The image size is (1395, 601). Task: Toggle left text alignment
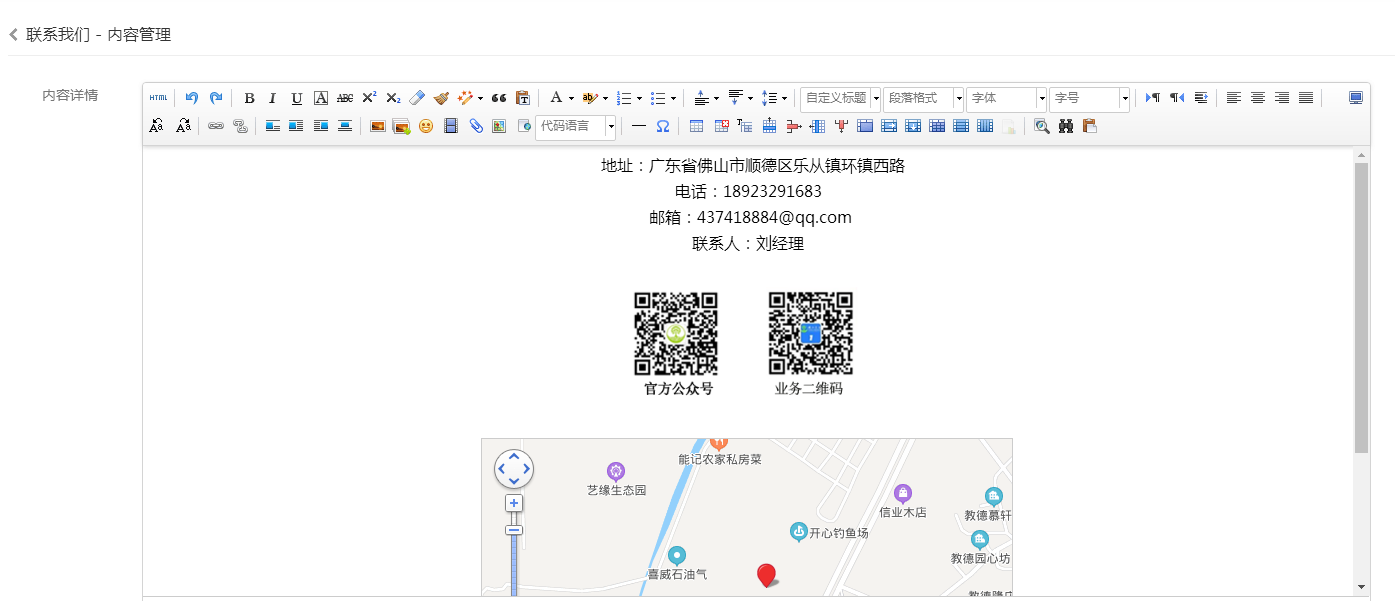(1234, 98)
